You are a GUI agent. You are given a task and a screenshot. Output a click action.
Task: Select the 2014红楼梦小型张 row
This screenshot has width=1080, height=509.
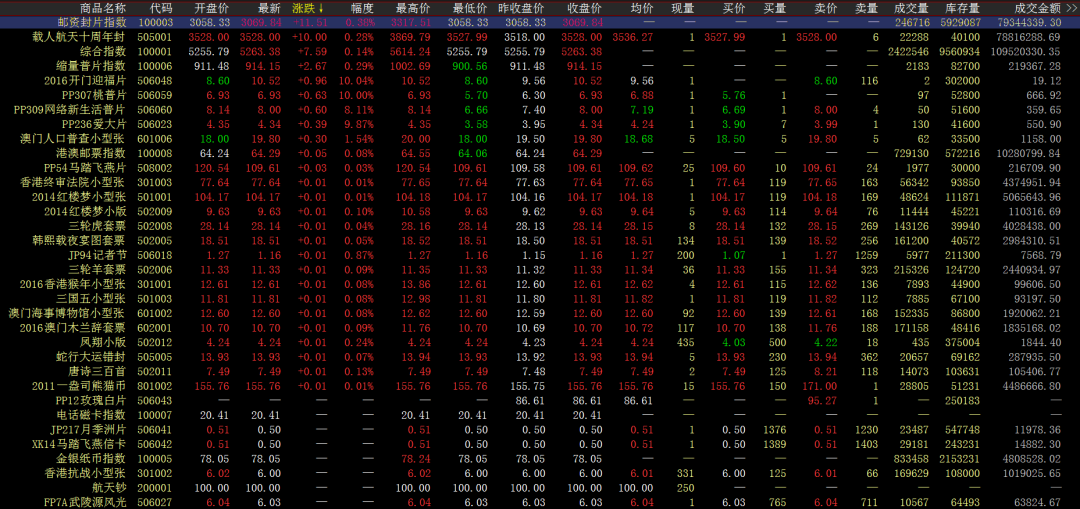(540, 196)
